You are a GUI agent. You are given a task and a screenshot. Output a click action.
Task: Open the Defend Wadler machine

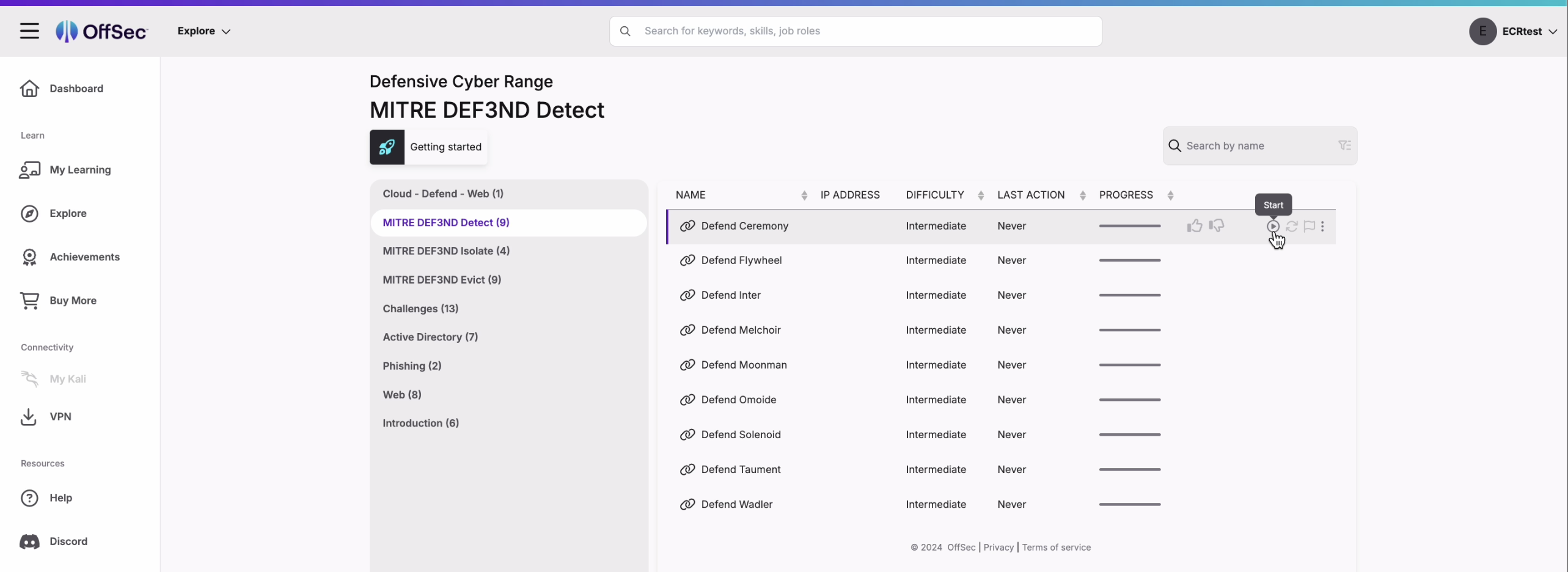click(736, 504)
